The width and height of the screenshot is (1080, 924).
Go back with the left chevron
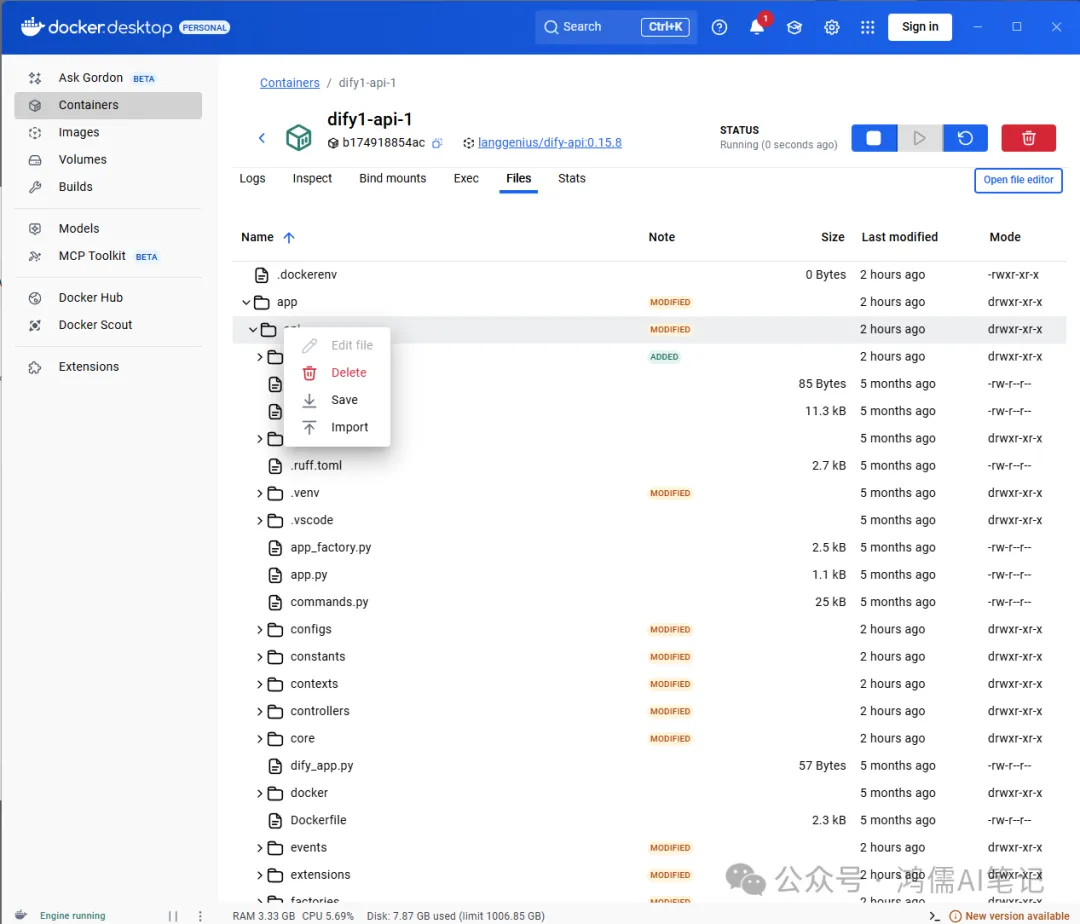click(x=262, y=138)
